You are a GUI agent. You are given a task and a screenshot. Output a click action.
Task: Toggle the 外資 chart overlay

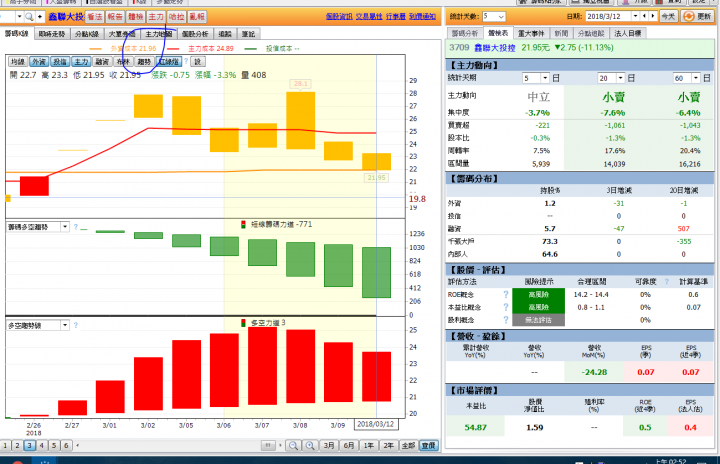[39, 62]
